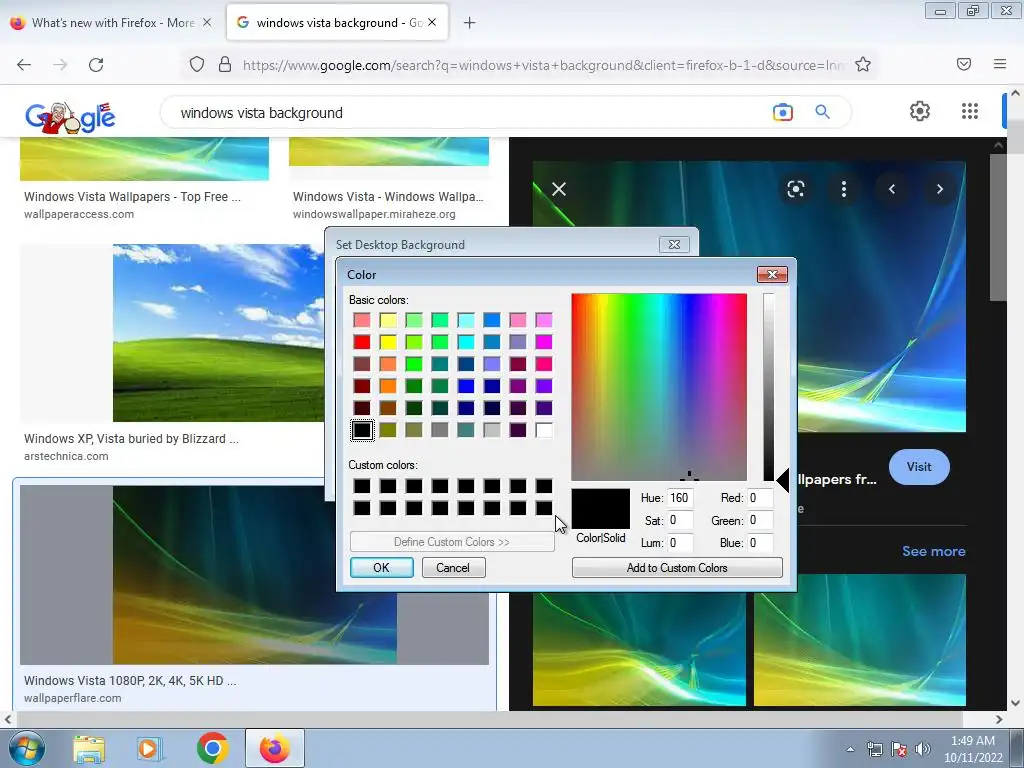The image size is (1024, 768).
Task: Save page to Pocket icon
Action: [x=964, y=64]
